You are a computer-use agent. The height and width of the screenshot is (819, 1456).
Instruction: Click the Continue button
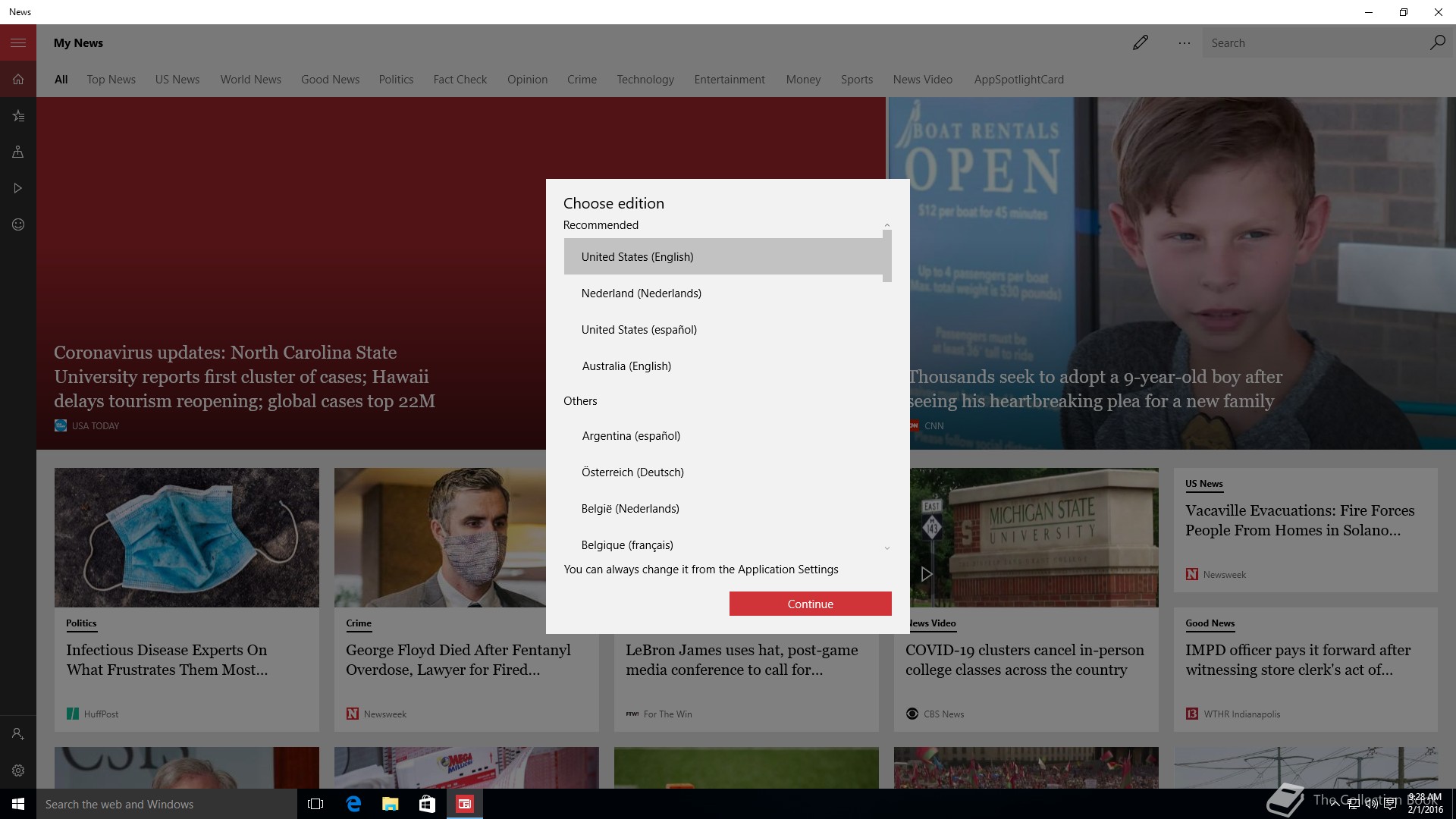tap(810, 604)
